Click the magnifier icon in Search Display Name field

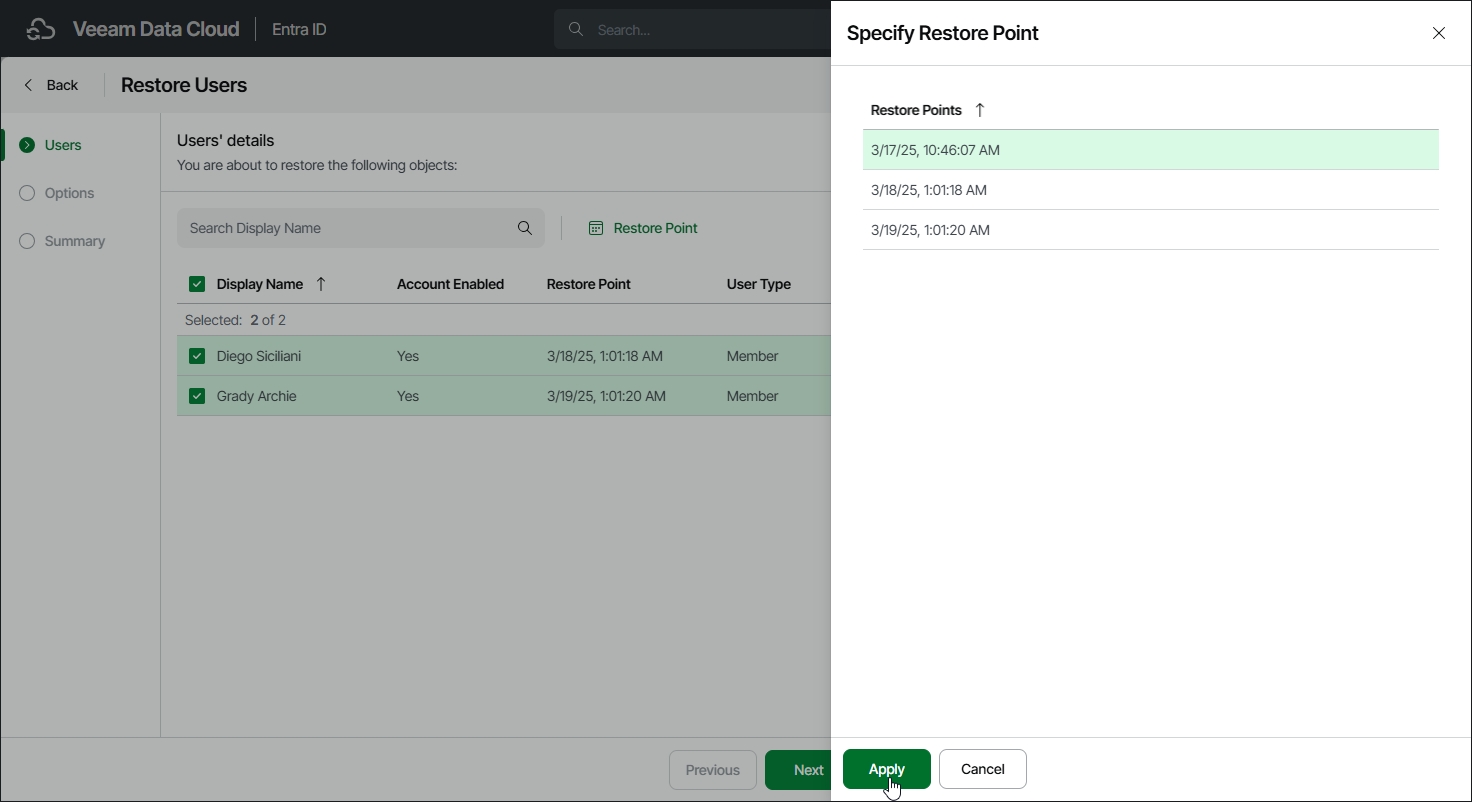click(x=525, y=228)
